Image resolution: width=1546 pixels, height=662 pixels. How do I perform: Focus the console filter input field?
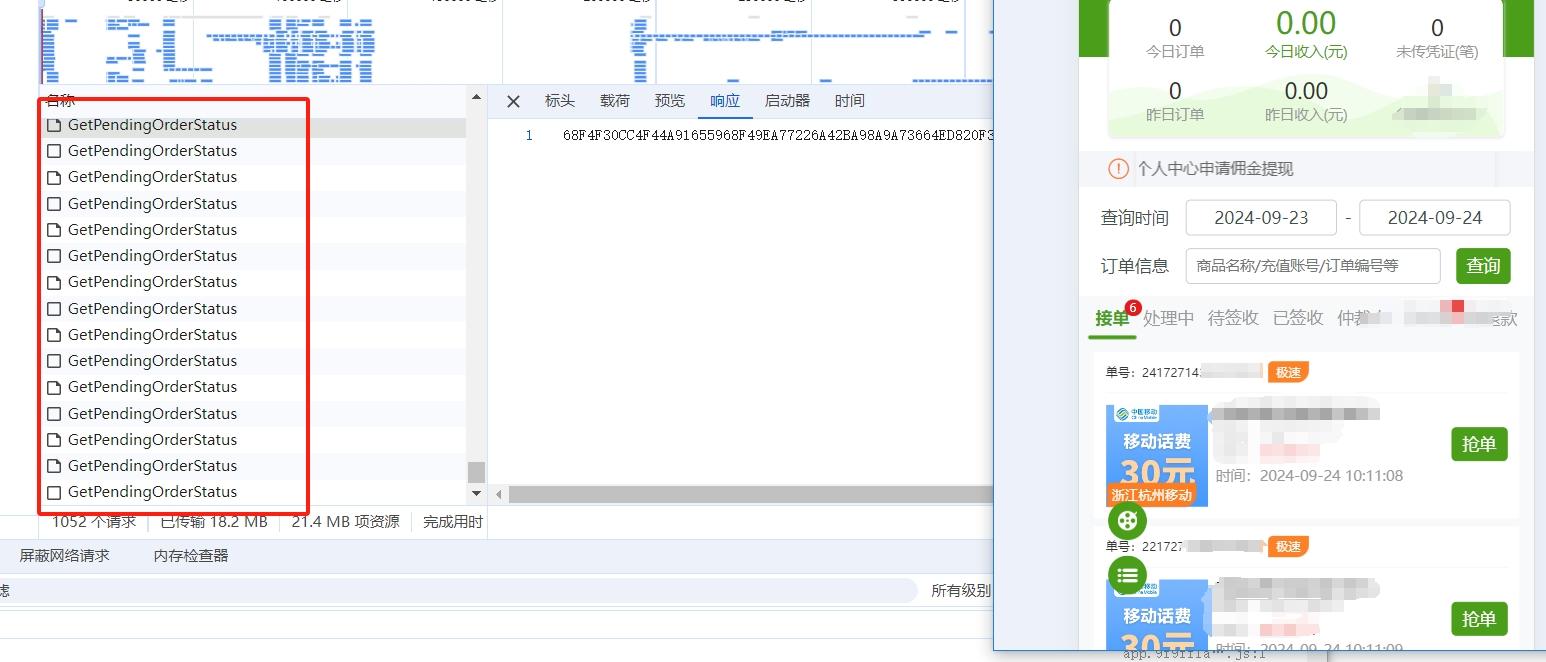tap(458, 591)
